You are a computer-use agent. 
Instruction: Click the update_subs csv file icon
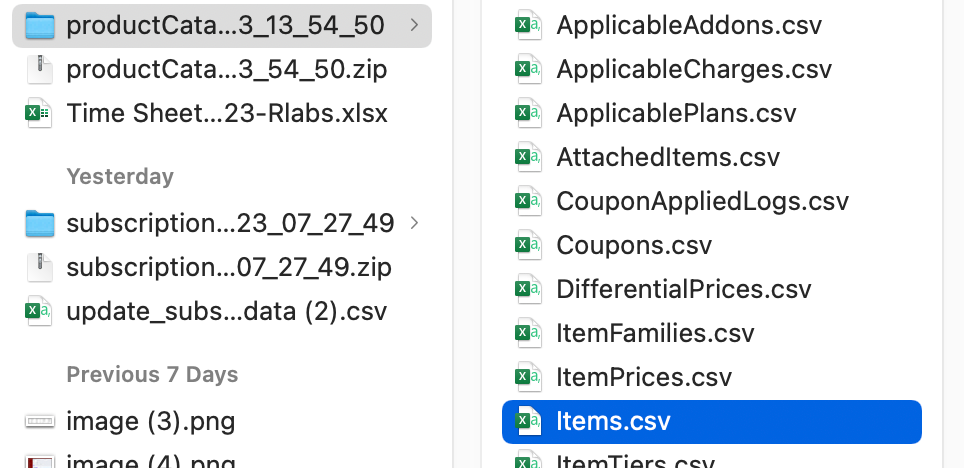point(39,311)
